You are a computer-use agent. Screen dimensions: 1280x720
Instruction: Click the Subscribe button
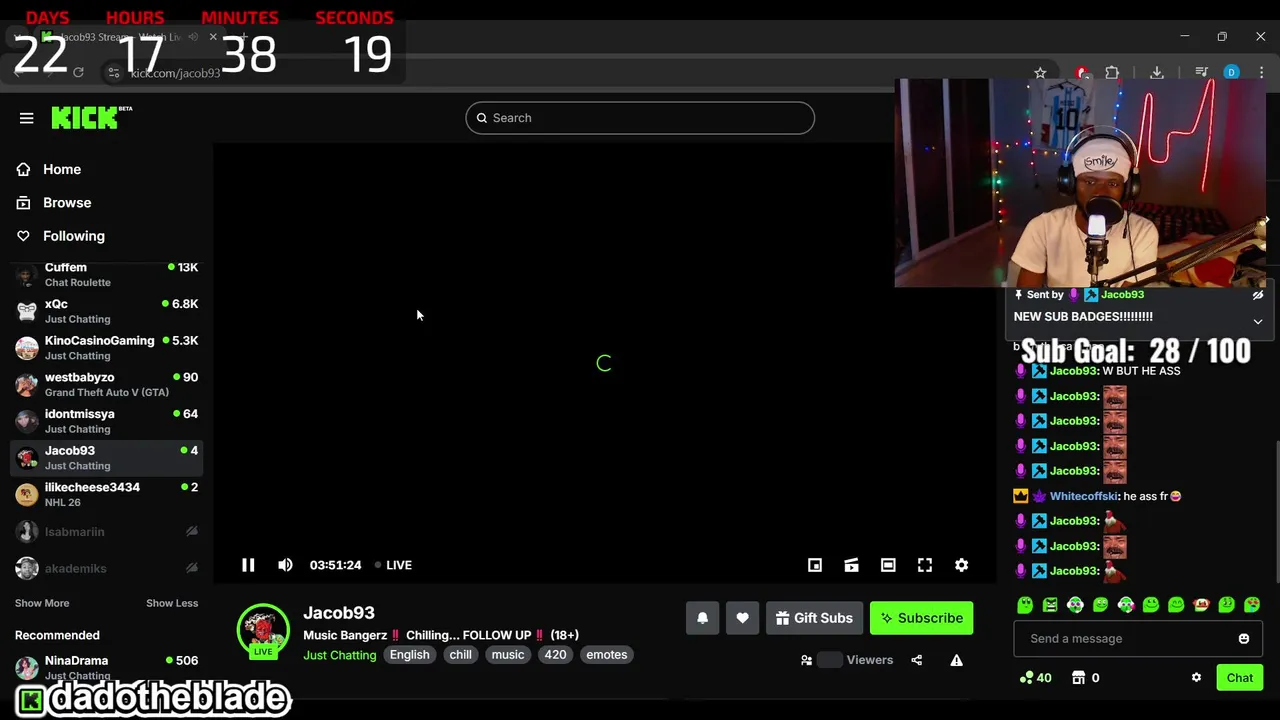pyautogui.click(x=921, y=618)
